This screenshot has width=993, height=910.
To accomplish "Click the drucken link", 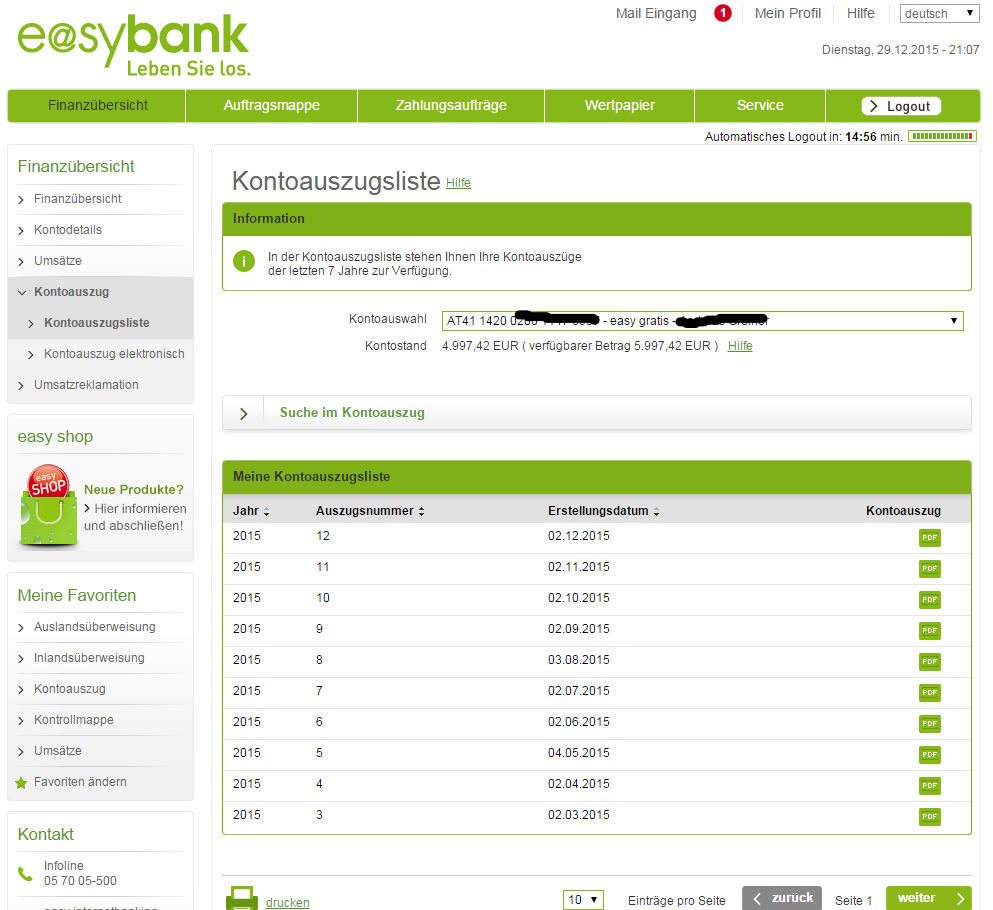I will tap(288, 902).
